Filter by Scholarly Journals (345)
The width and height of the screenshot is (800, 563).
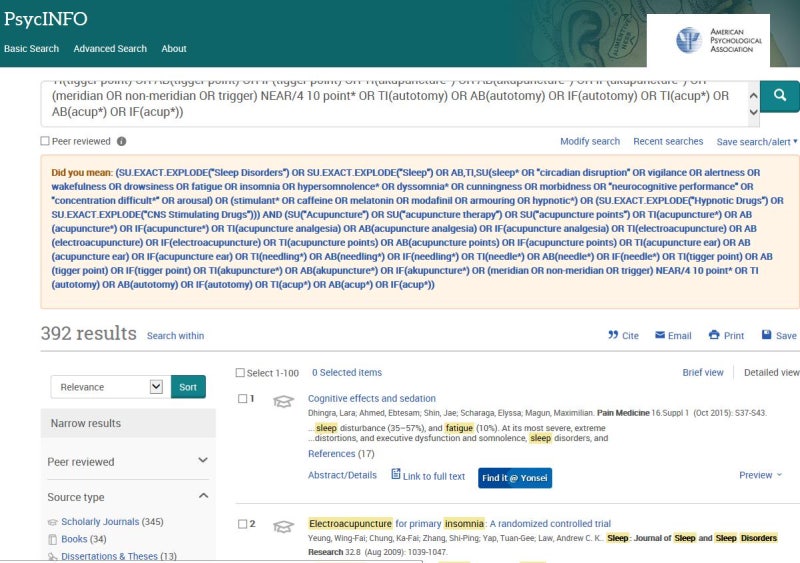[112, 522]
